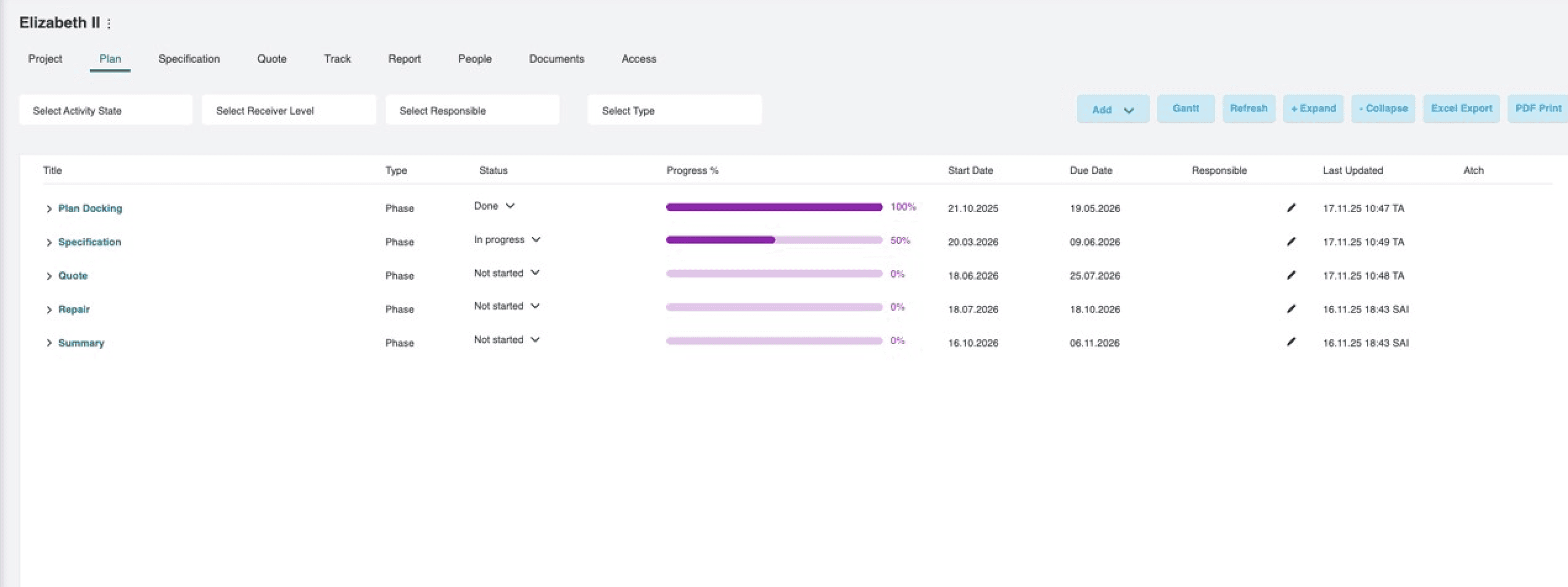The width and height of the screenshot is (1568, 587).
Task: Click the Repair 0% progress bar
Action: 774,307
